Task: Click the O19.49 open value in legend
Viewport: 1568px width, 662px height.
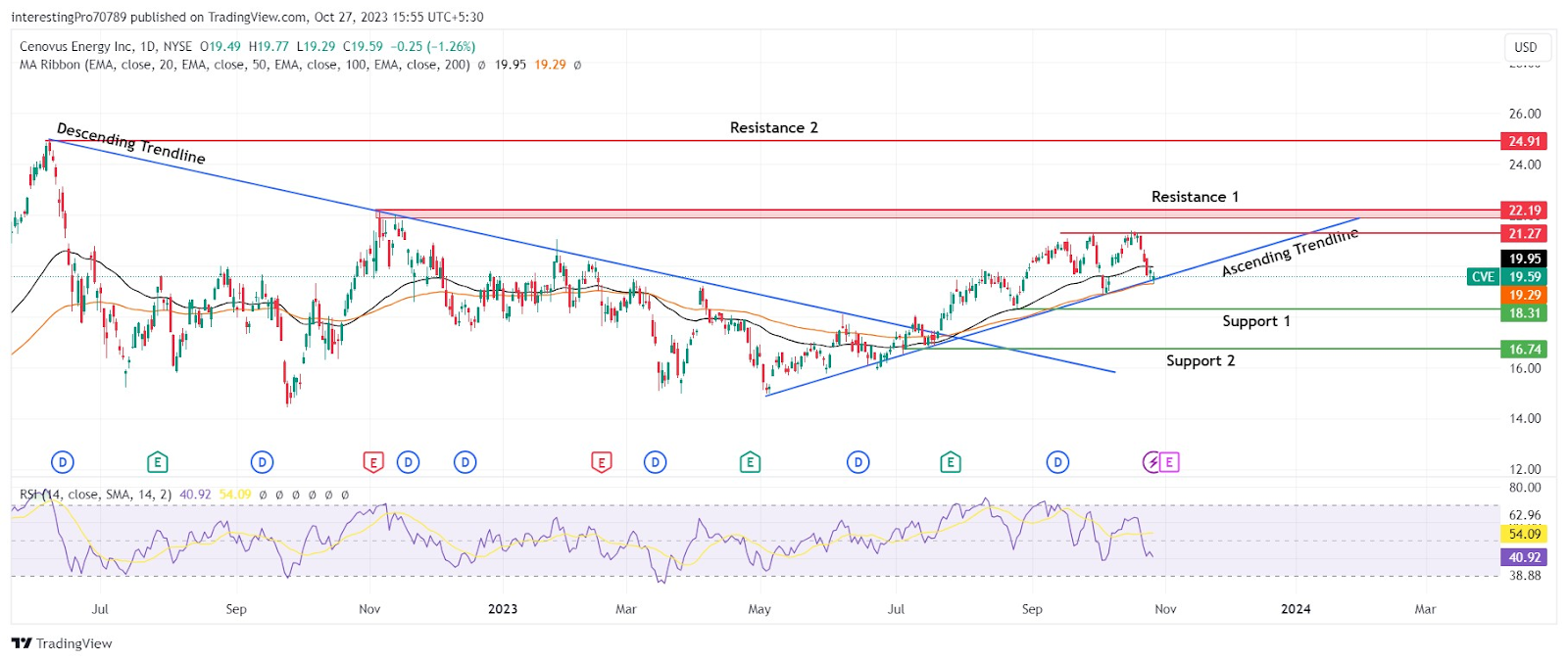Action: click(x=220, y=46)
